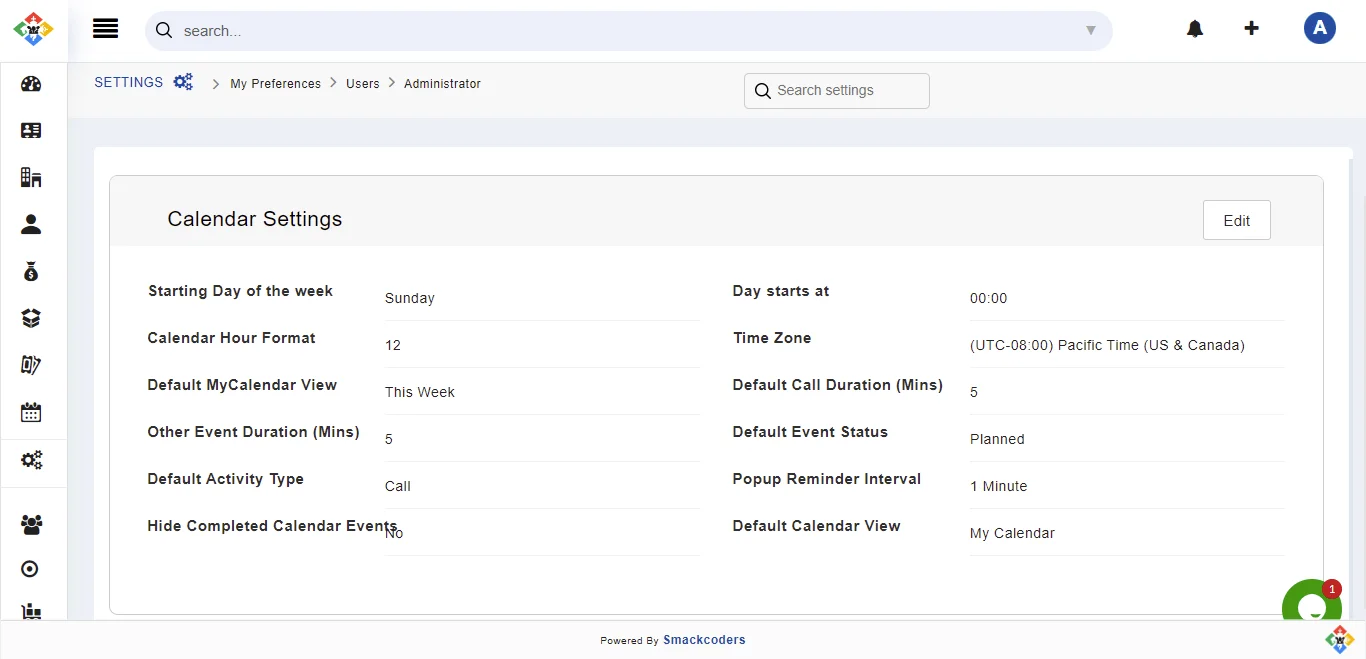Toggle the hamburger menu button
This screenshot has height=659, width=1366.
pyautogui.click(x=106, y=29)
